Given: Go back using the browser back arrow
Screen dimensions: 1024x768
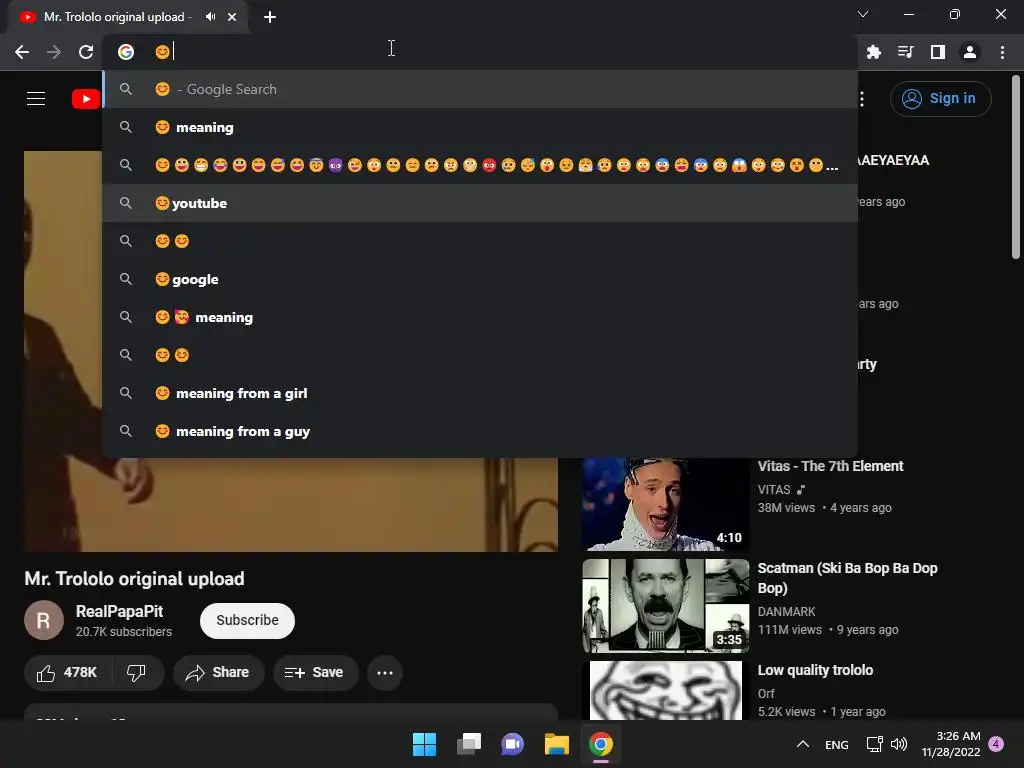Looking at the screenshot, I should point(22,52).
